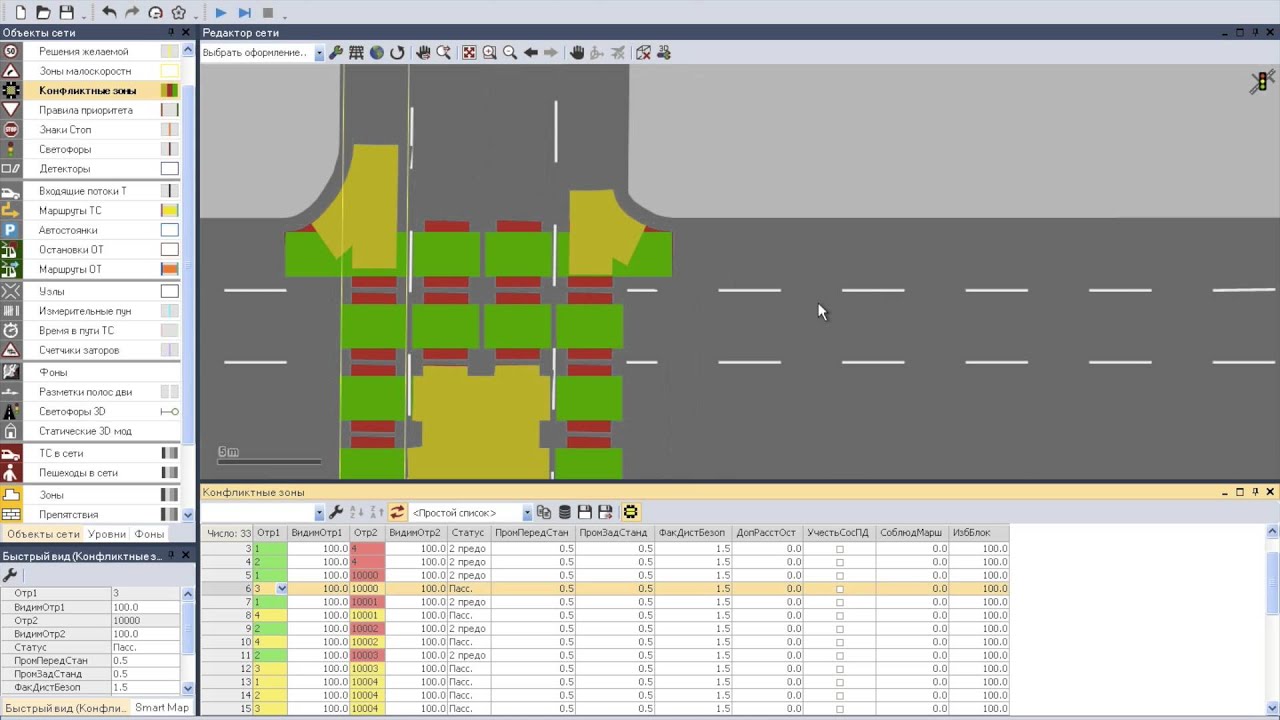The height and width of the screenshot is (720, 1280).
Task: Click Конфликтные зоны color swatch
Action: click(170, 91)
